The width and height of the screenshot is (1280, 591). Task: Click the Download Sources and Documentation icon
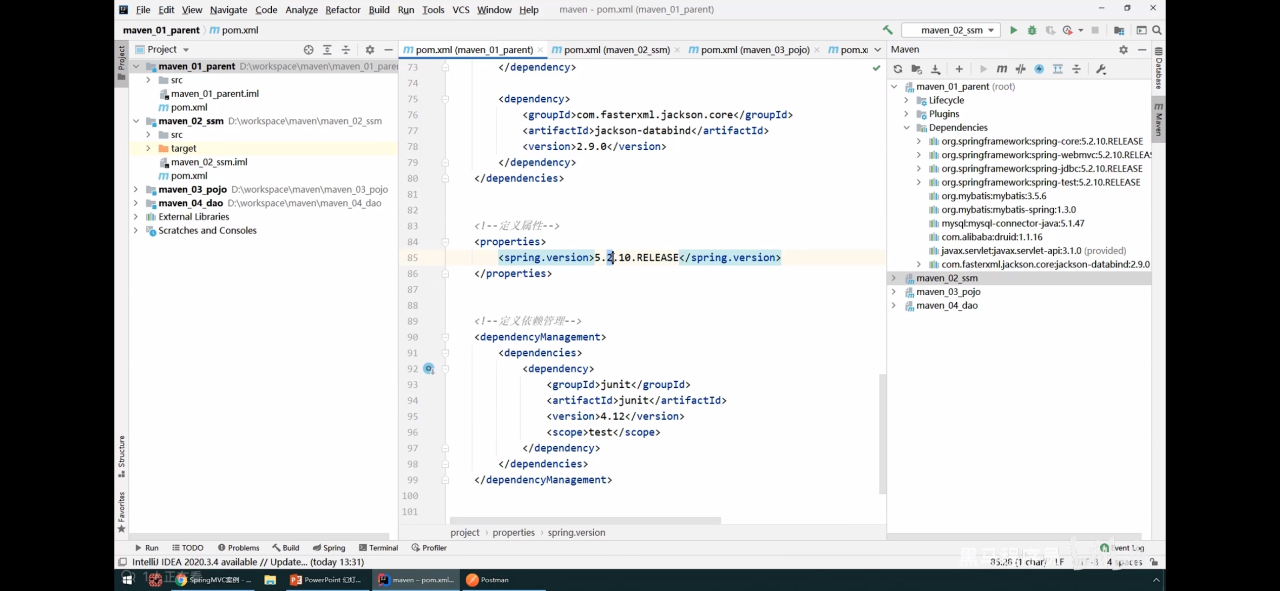(x=936, y=69)
